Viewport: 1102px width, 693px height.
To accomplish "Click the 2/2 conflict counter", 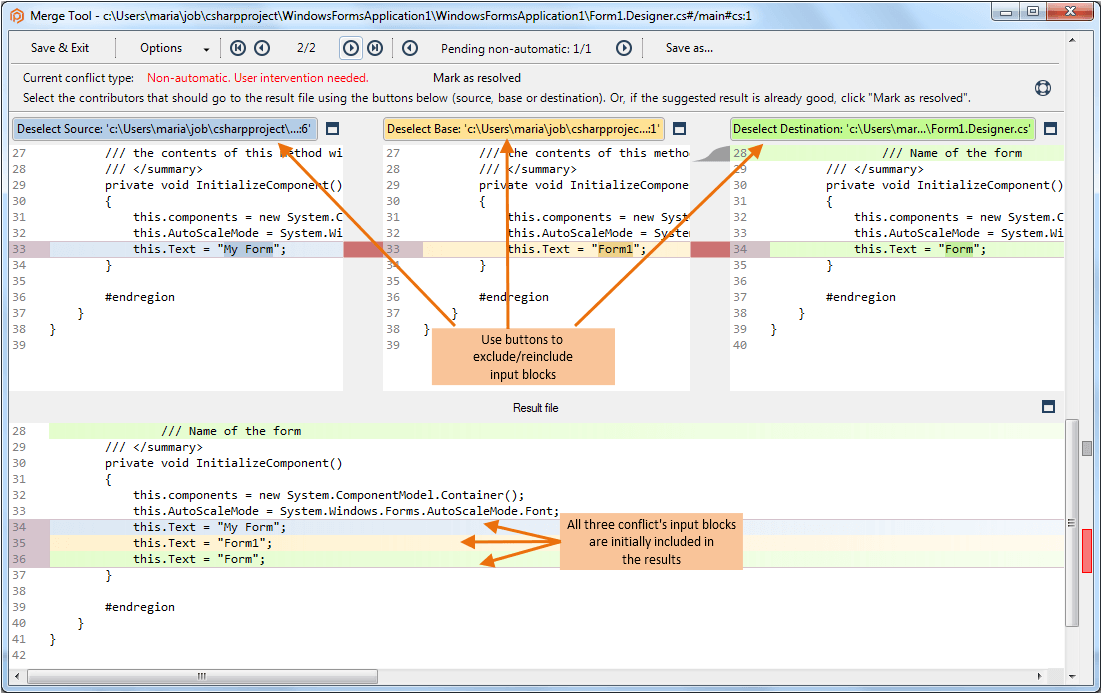I will click(x=306, y=48).
